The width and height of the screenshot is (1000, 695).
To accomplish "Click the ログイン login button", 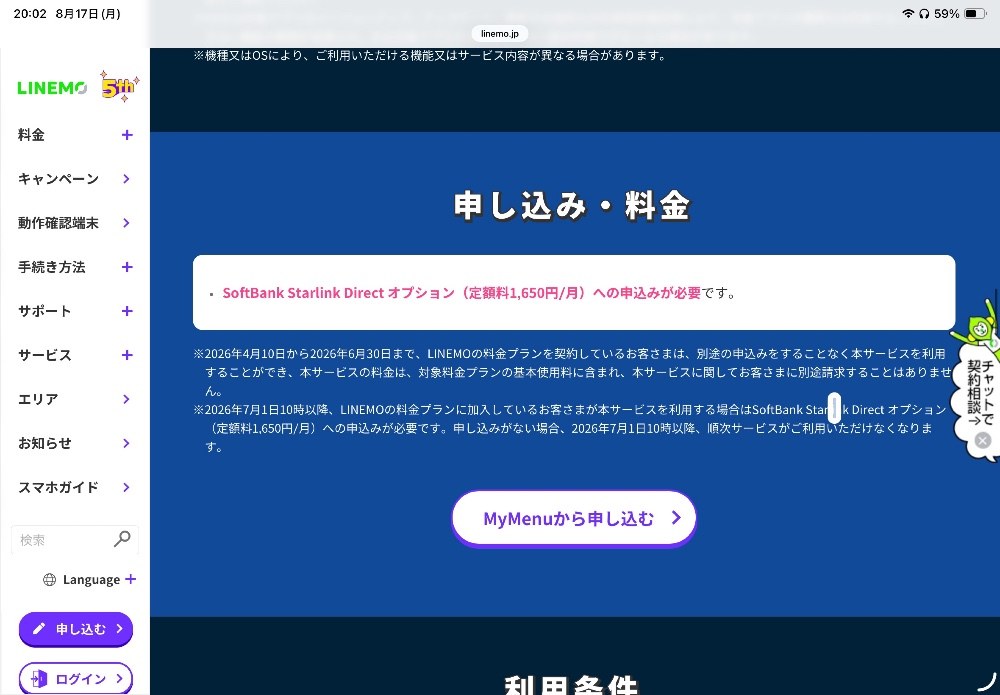I will (76, 678).
